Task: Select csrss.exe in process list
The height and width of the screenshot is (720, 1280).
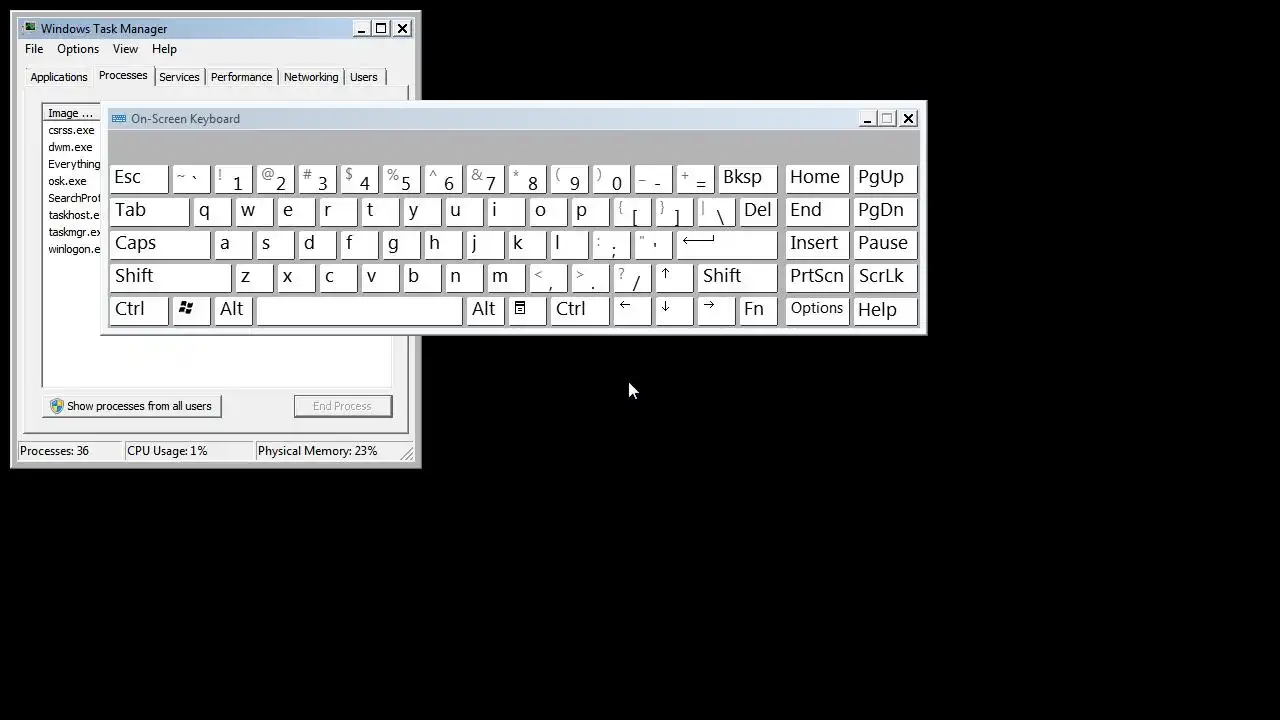Action: click(x=72, y=130)
